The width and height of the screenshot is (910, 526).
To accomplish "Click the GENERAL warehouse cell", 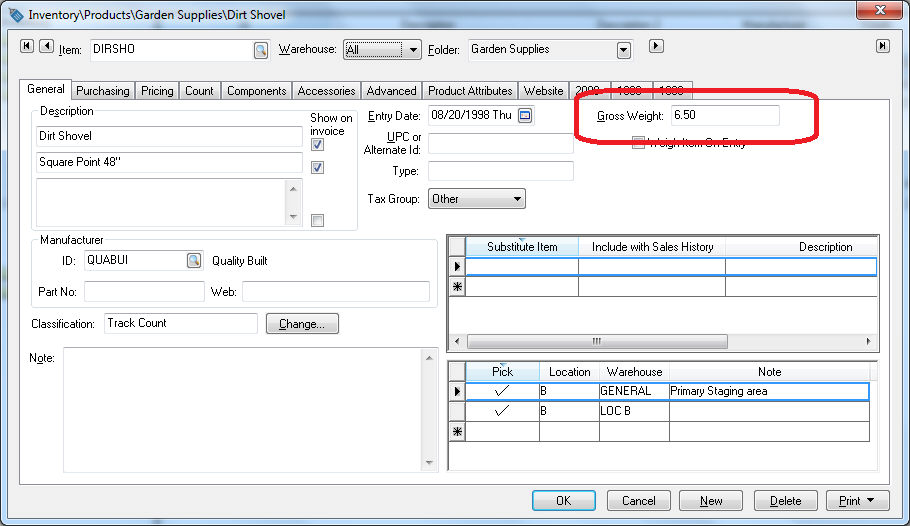I will tap(634, 391).
